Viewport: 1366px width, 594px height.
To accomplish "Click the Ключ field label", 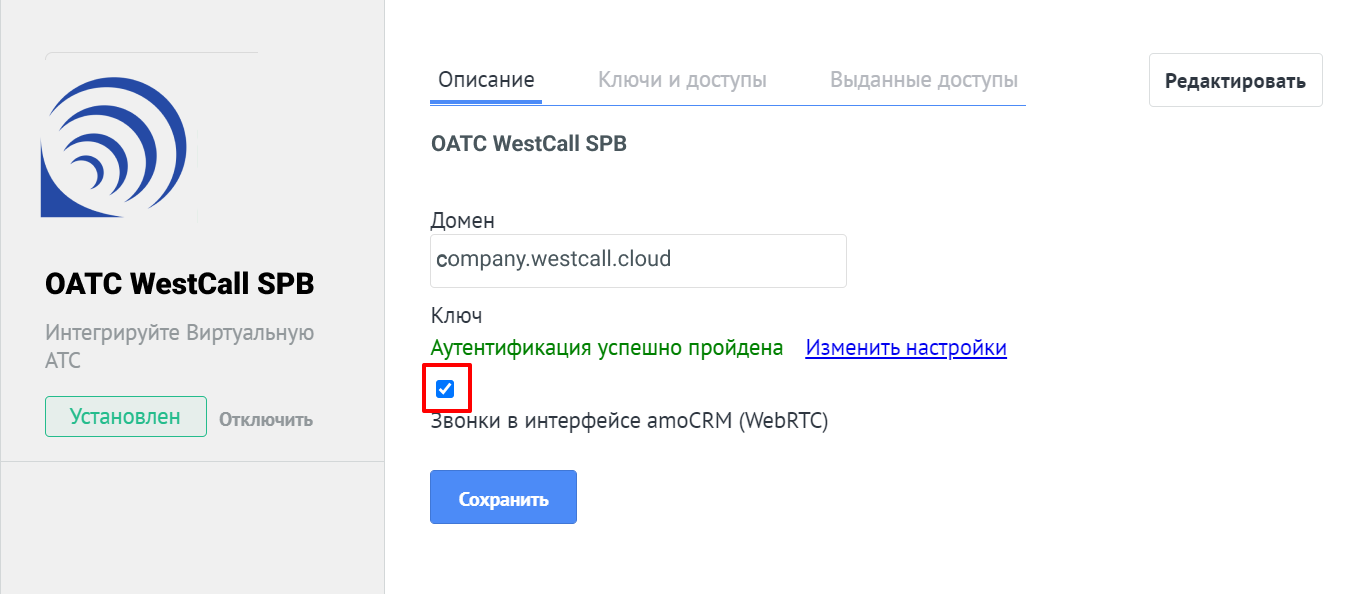I will pyautogui.click(x=457, y=316).
